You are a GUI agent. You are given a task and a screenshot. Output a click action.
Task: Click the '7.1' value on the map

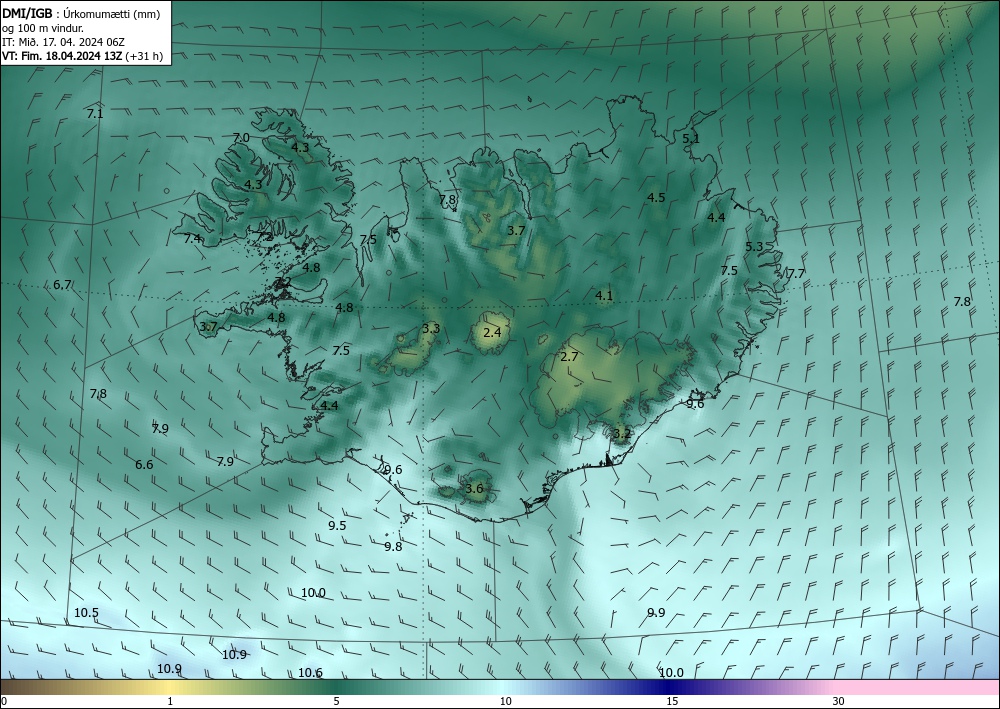tap(95, 114)
